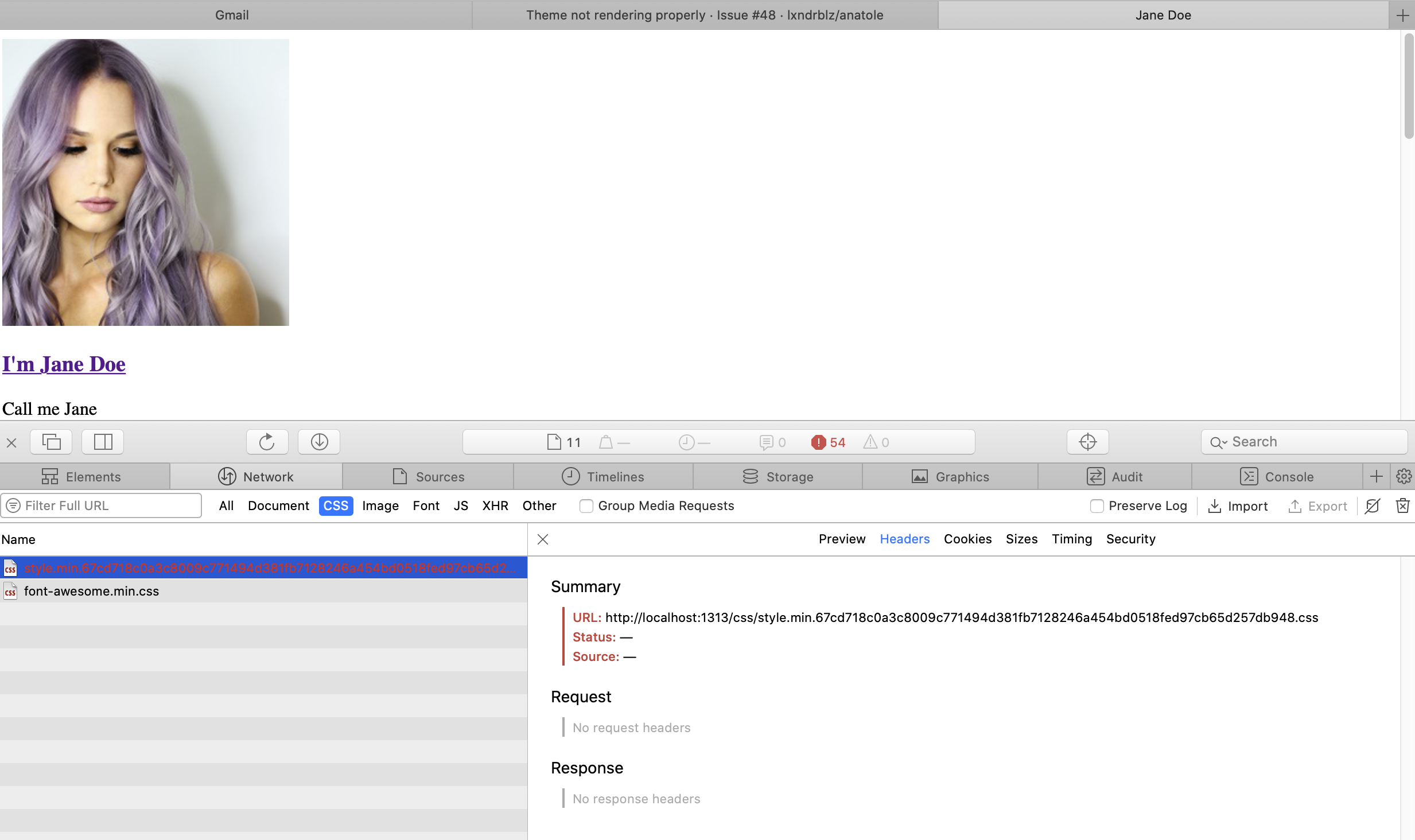Filter by JS resource type
The image size is (1415, 840).
pos(461,506)
